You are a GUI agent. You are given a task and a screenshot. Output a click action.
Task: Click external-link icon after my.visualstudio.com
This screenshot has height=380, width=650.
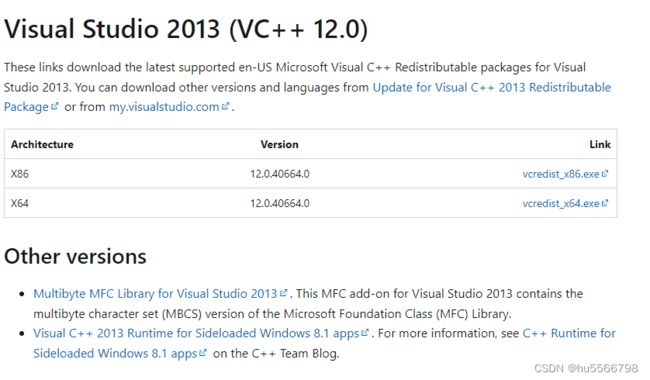(225, 106)
